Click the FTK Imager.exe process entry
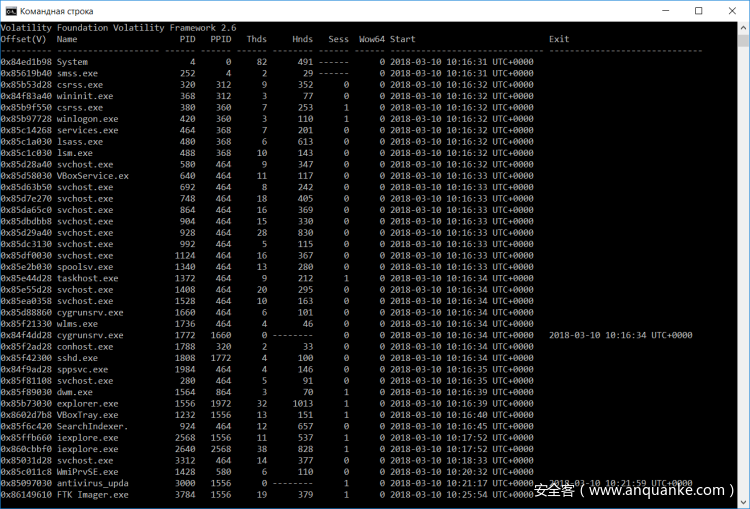This screenshot has height=509, width=750. (x=92, y=494)
